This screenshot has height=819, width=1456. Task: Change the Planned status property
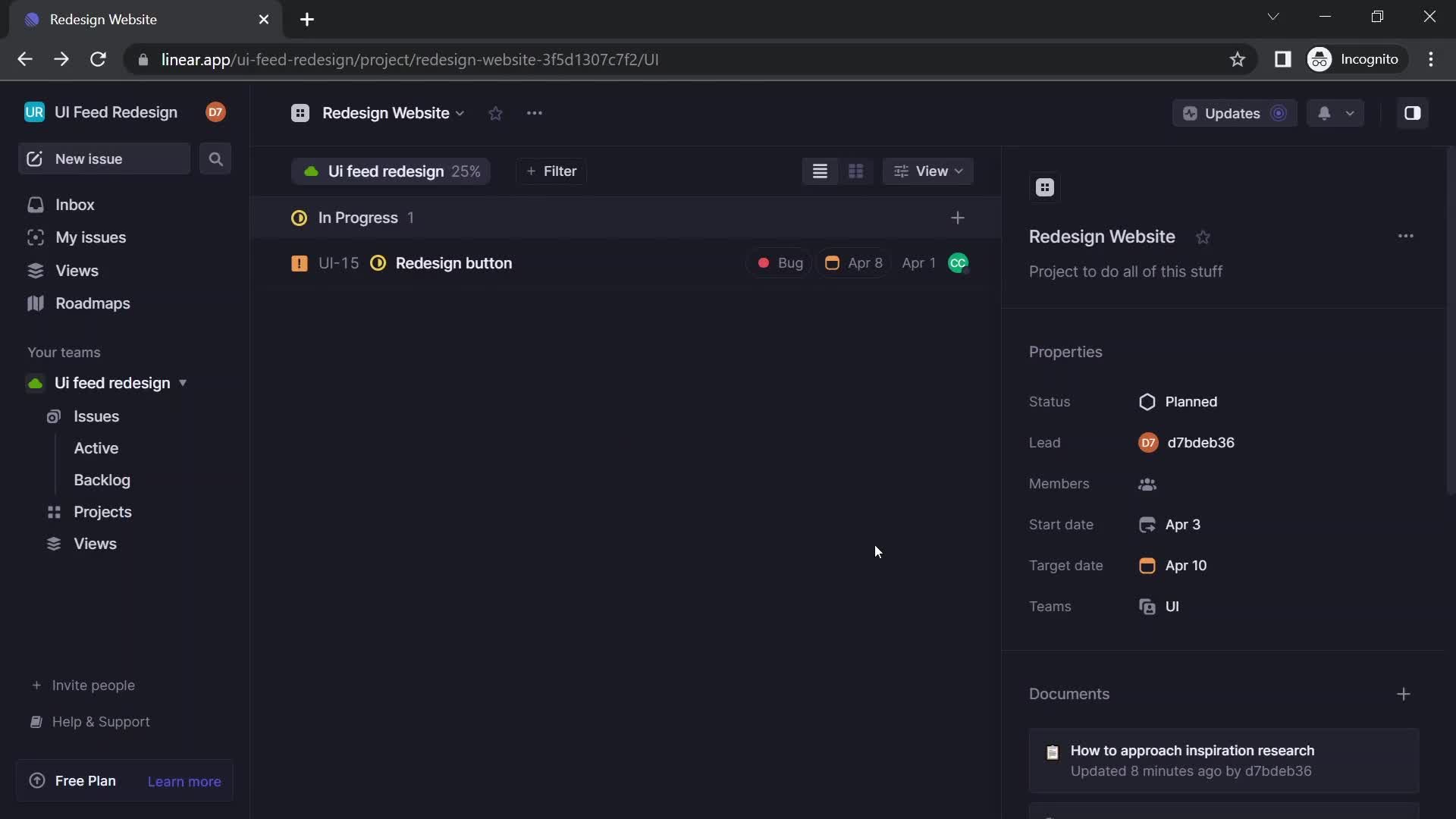pyautogui.click(x=1178, y=402)
